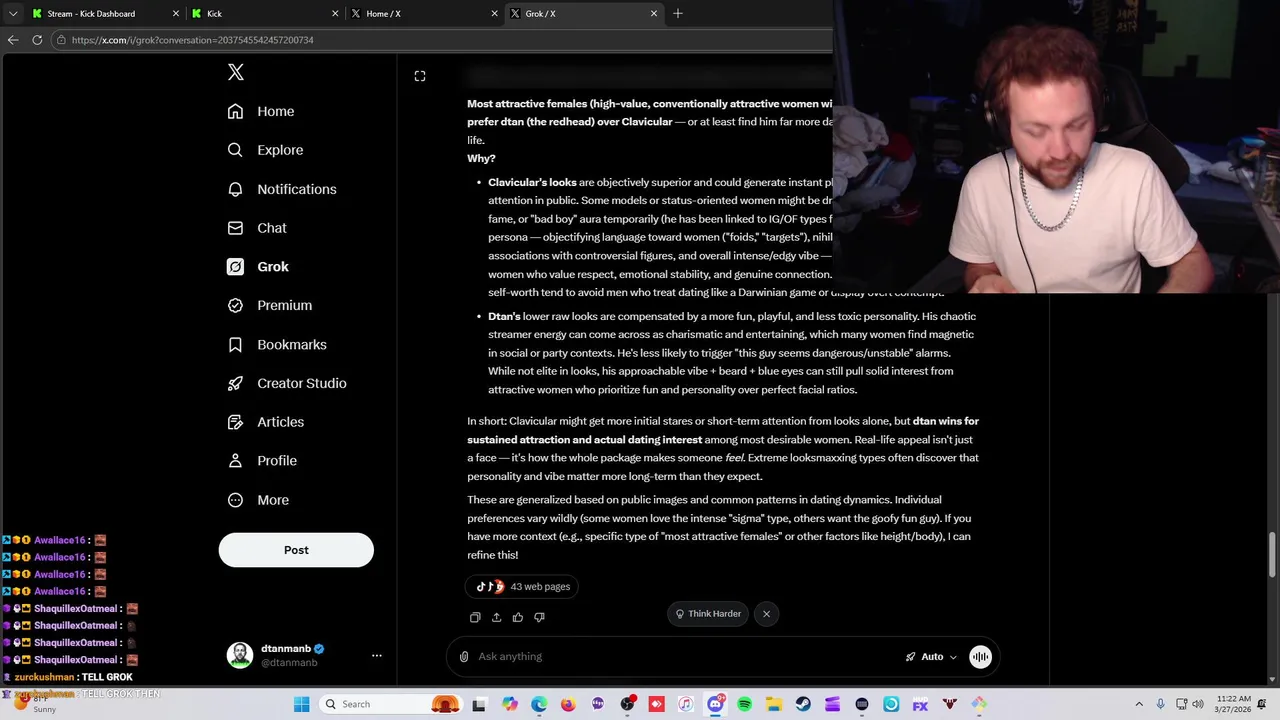Share the Grok response

[496, 617]
